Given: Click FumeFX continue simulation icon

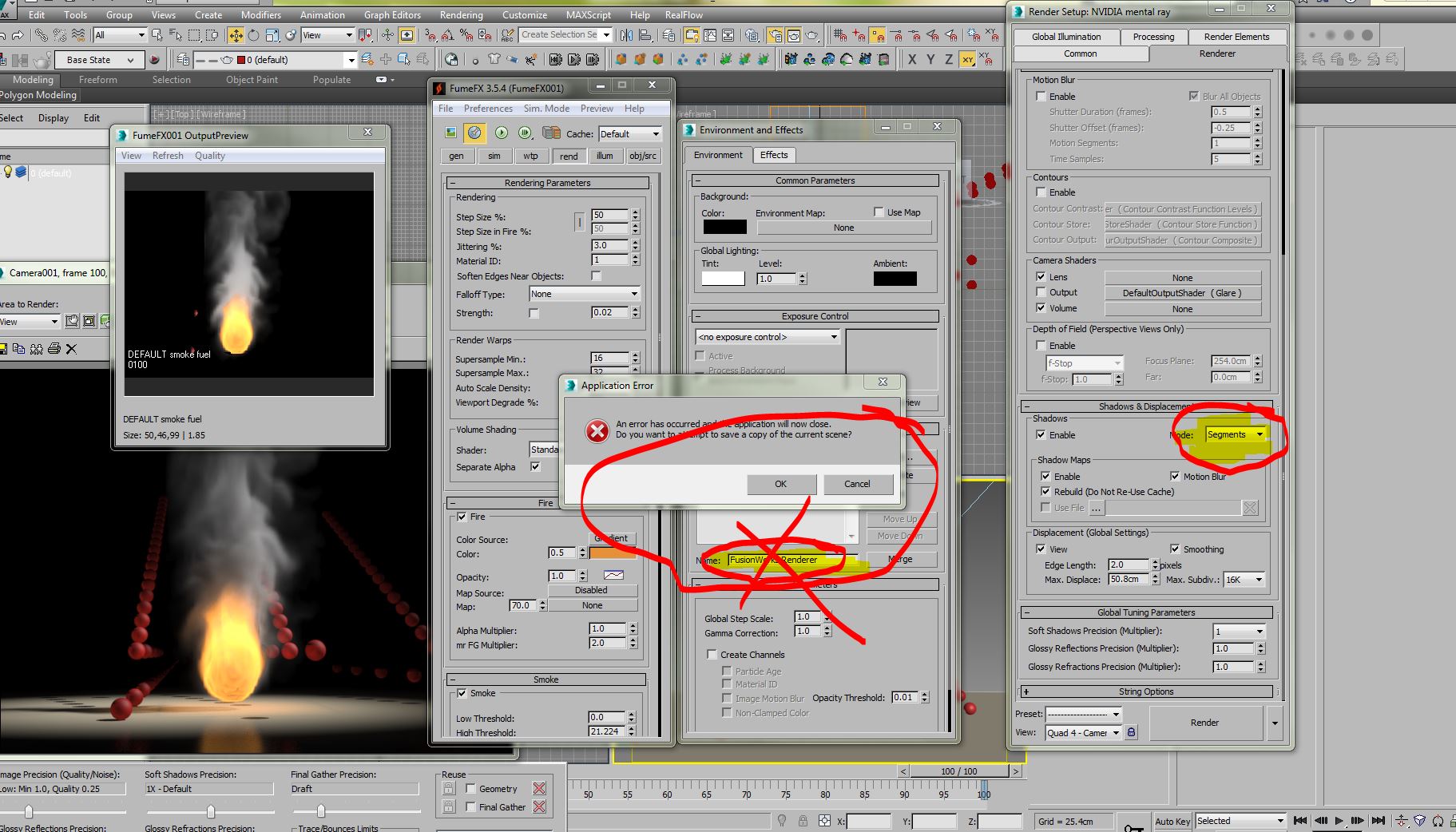Looking at the screenshot, I should pos(525,133).
